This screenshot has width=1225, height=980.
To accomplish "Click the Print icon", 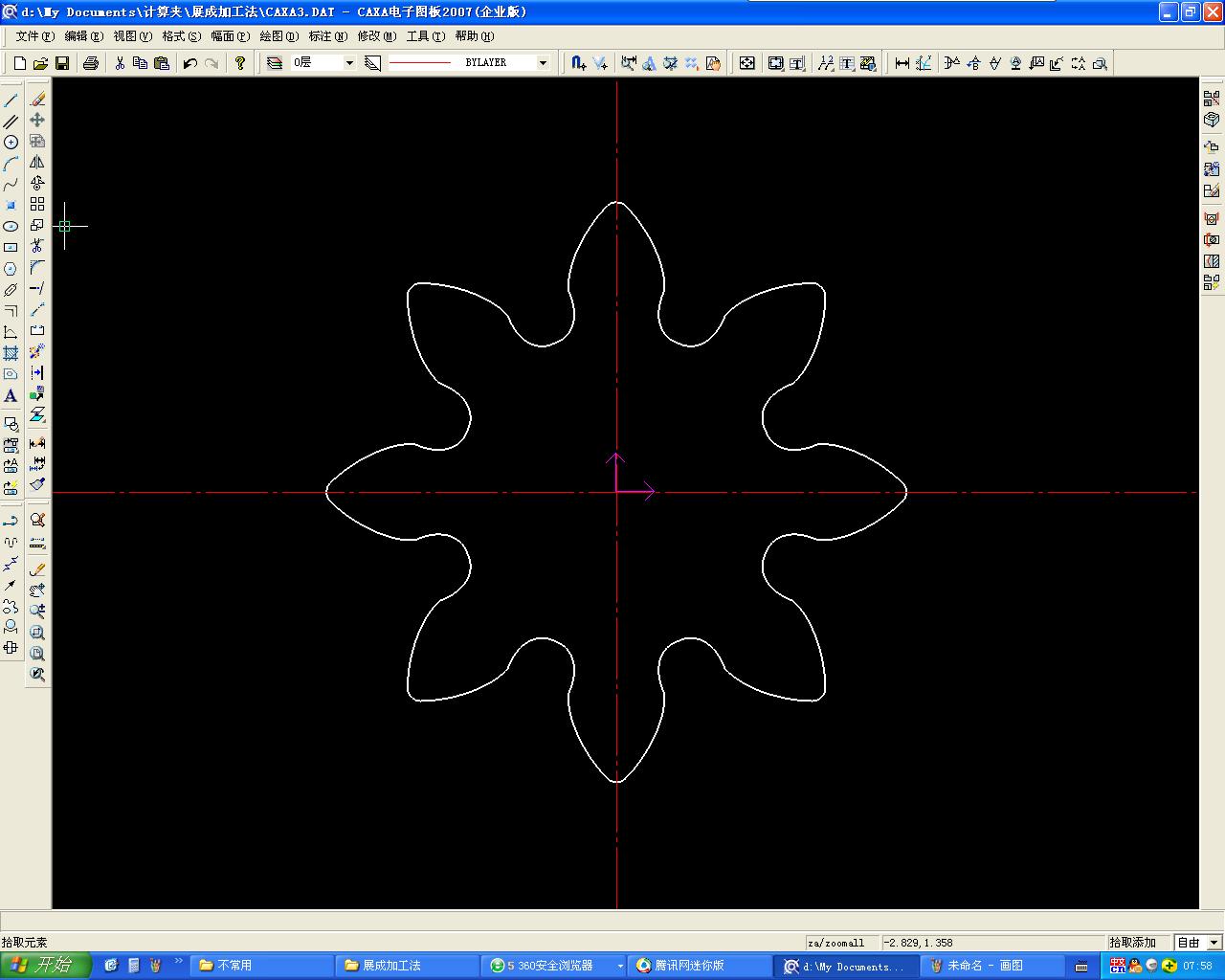I will [91, 63].
